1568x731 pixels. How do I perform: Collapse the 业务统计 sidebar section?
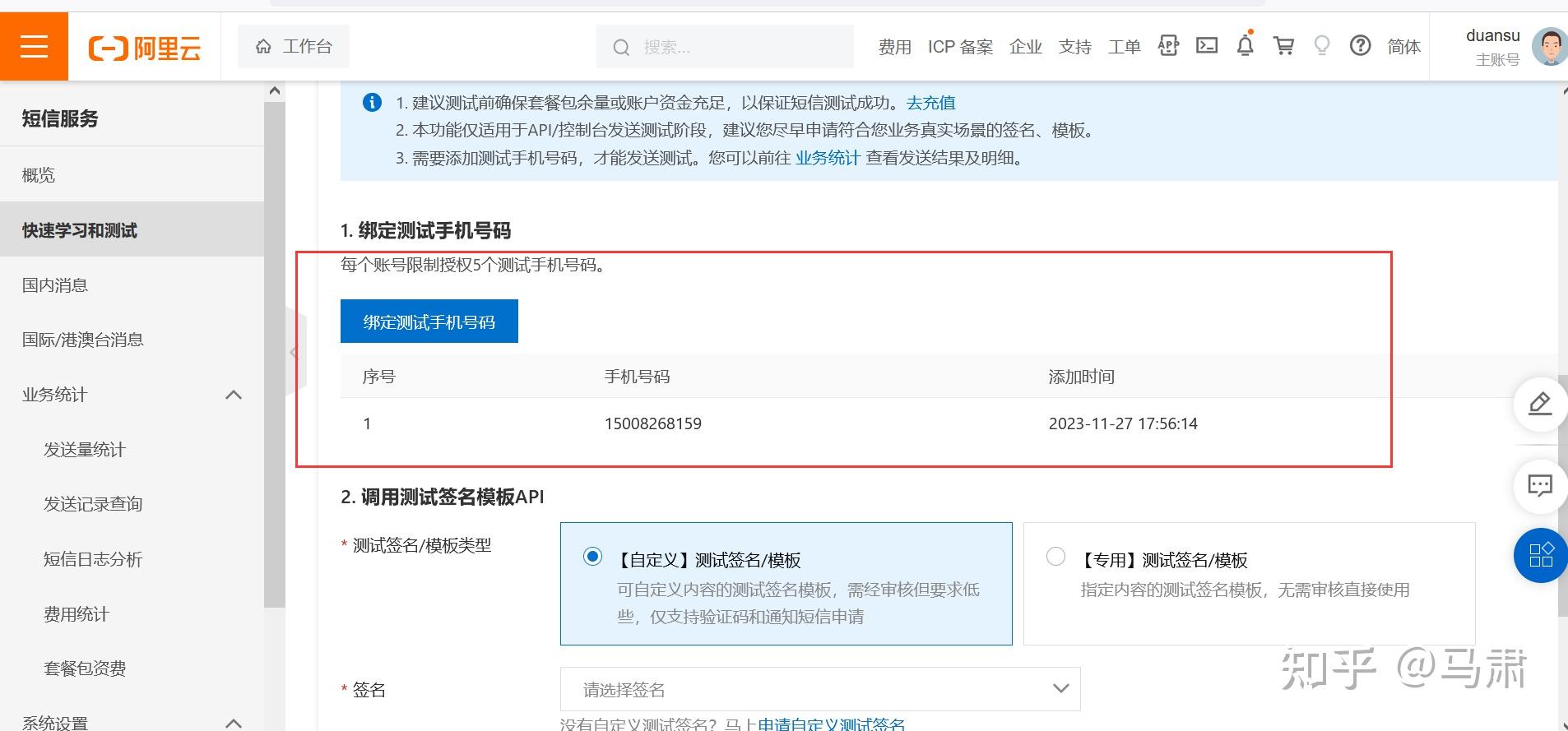234,395
